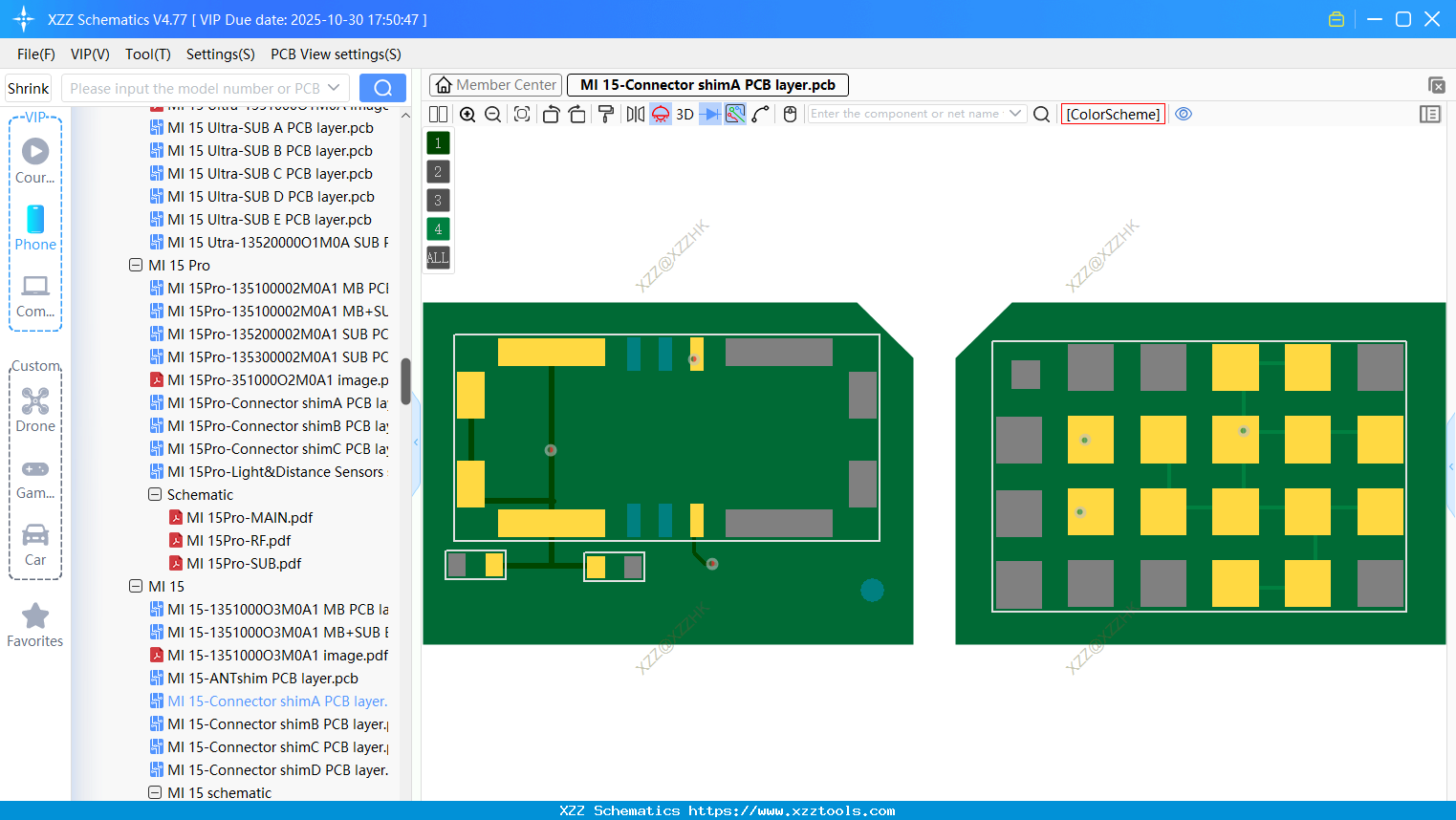The image size is (1456, 820).
Task: Toggle the eye visibility icon
Action: 1184,114
